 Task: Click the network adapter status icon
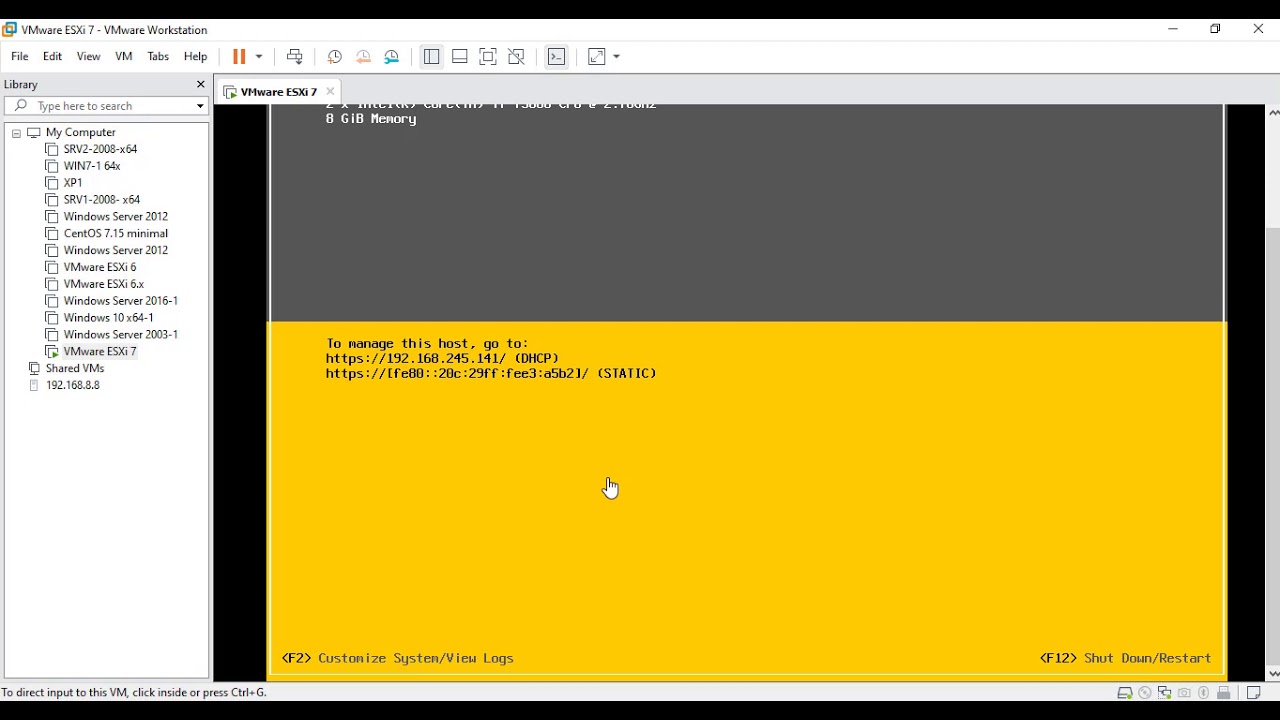[x=1165, y=693]
